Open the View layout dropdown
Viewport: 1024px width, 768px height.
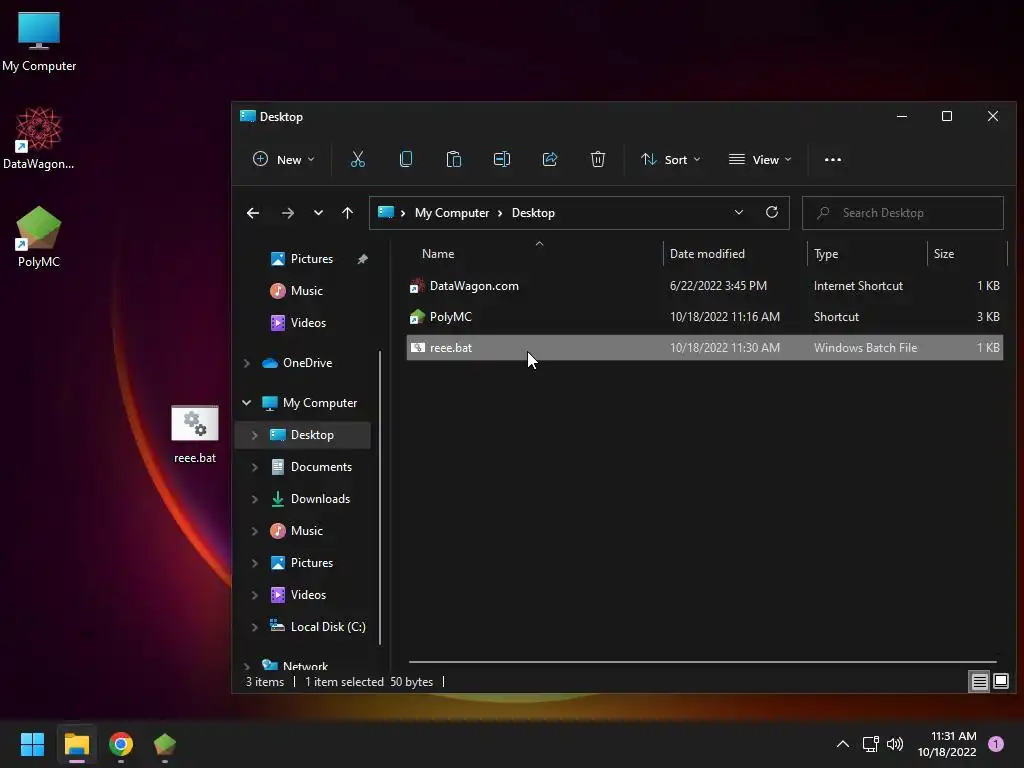(760, 159)
